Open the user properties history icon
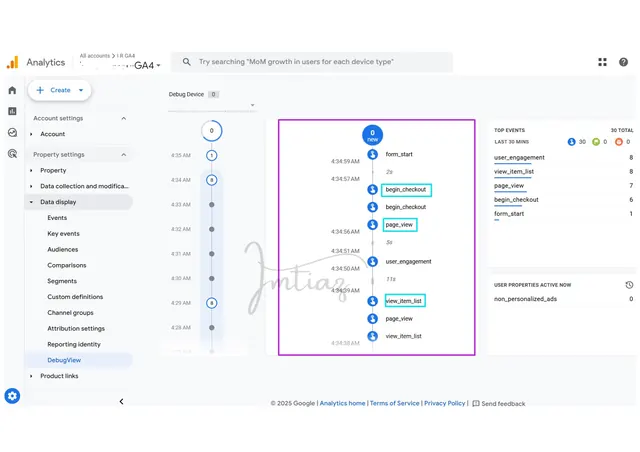The width and height of the screenshot is (640, 452). click(x=629, y=285)
